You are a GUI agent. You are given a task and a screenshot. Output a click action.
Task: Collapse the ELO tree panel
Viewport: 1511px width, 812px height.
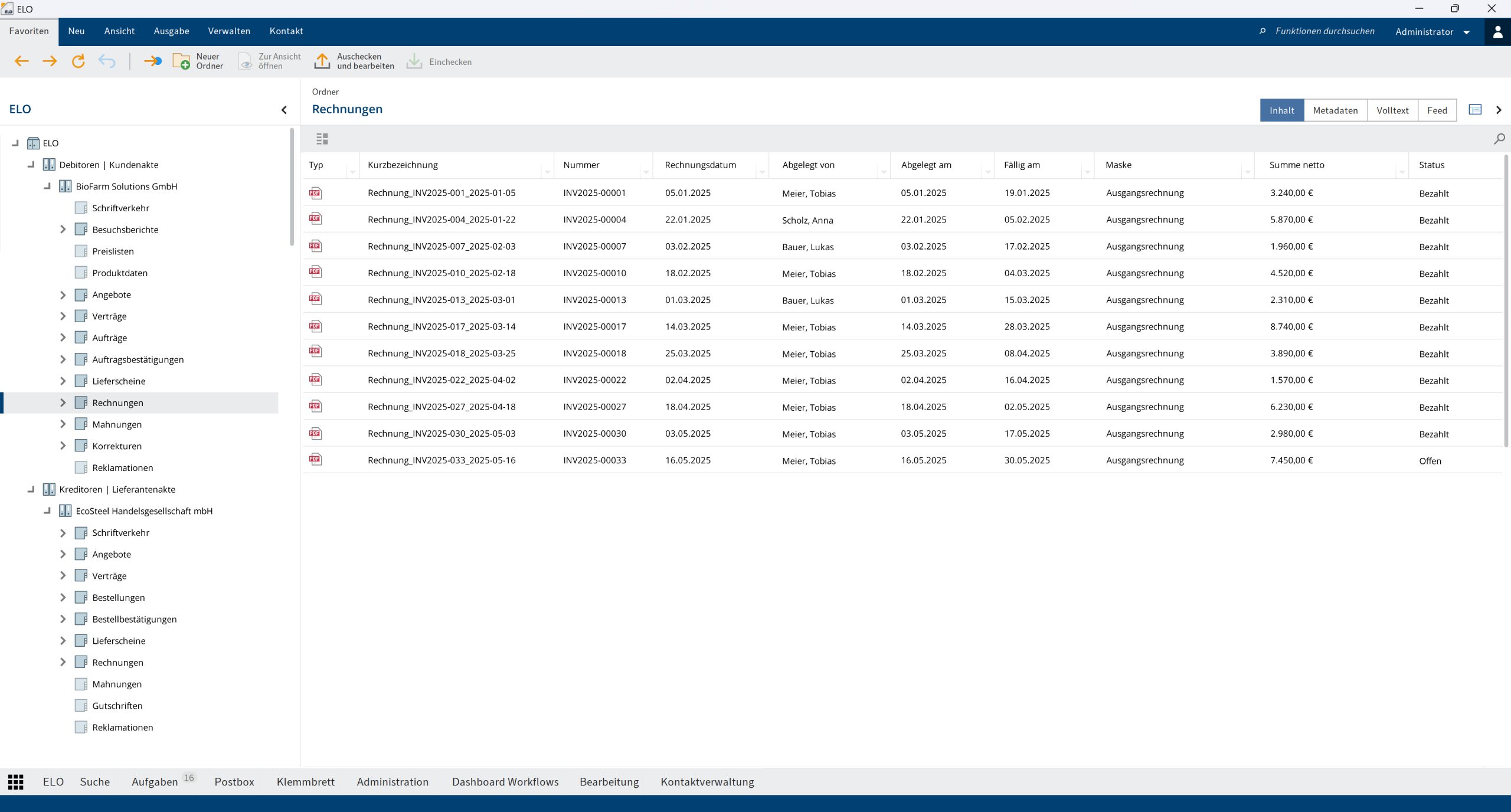coord(284,110)
